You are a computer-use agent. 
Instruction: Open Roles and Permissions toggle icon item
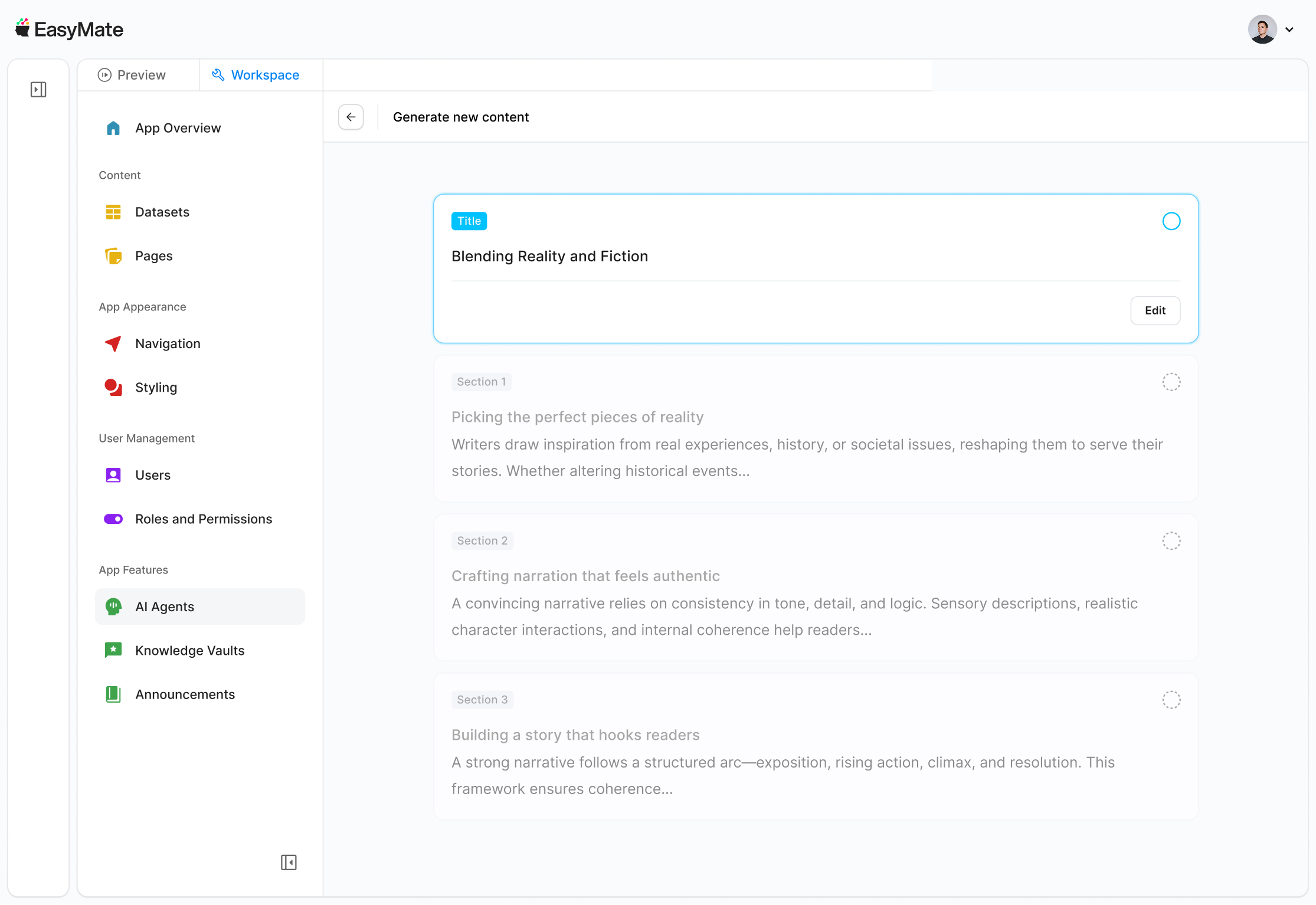113,519
